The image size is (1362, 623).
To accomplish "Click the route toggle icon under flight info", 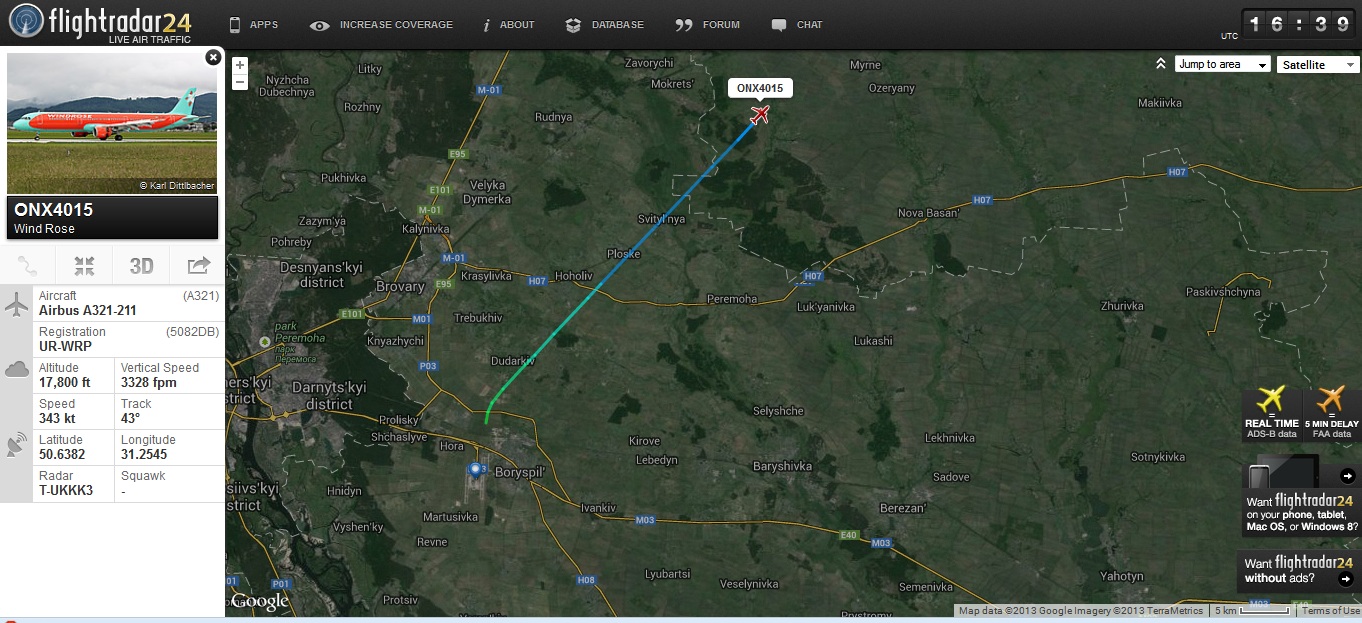I will (x=28, y=266).
